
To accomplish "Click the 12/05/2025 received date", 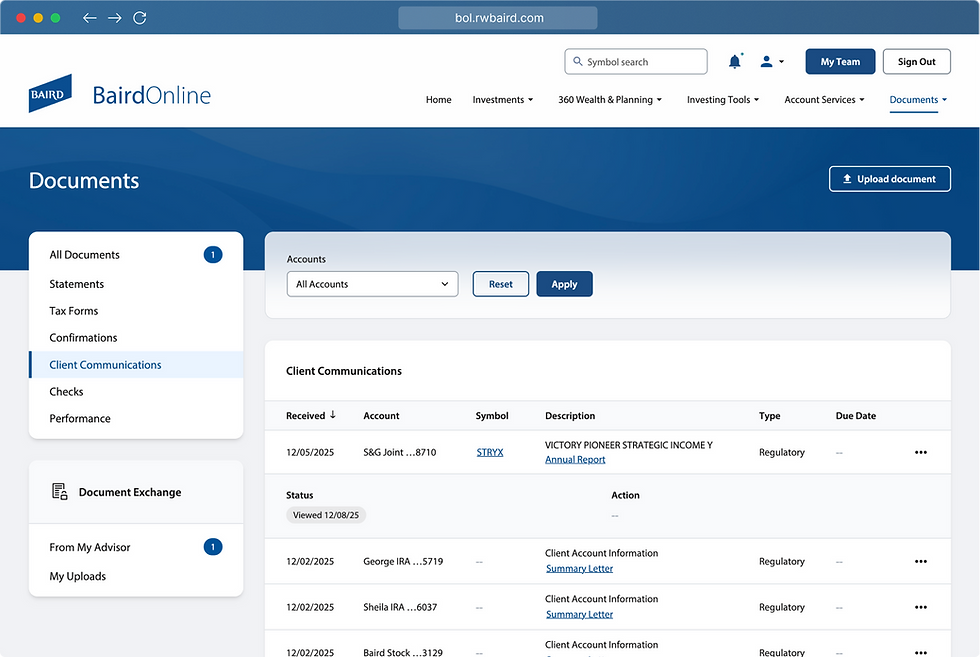I will [x=310, y=452].
